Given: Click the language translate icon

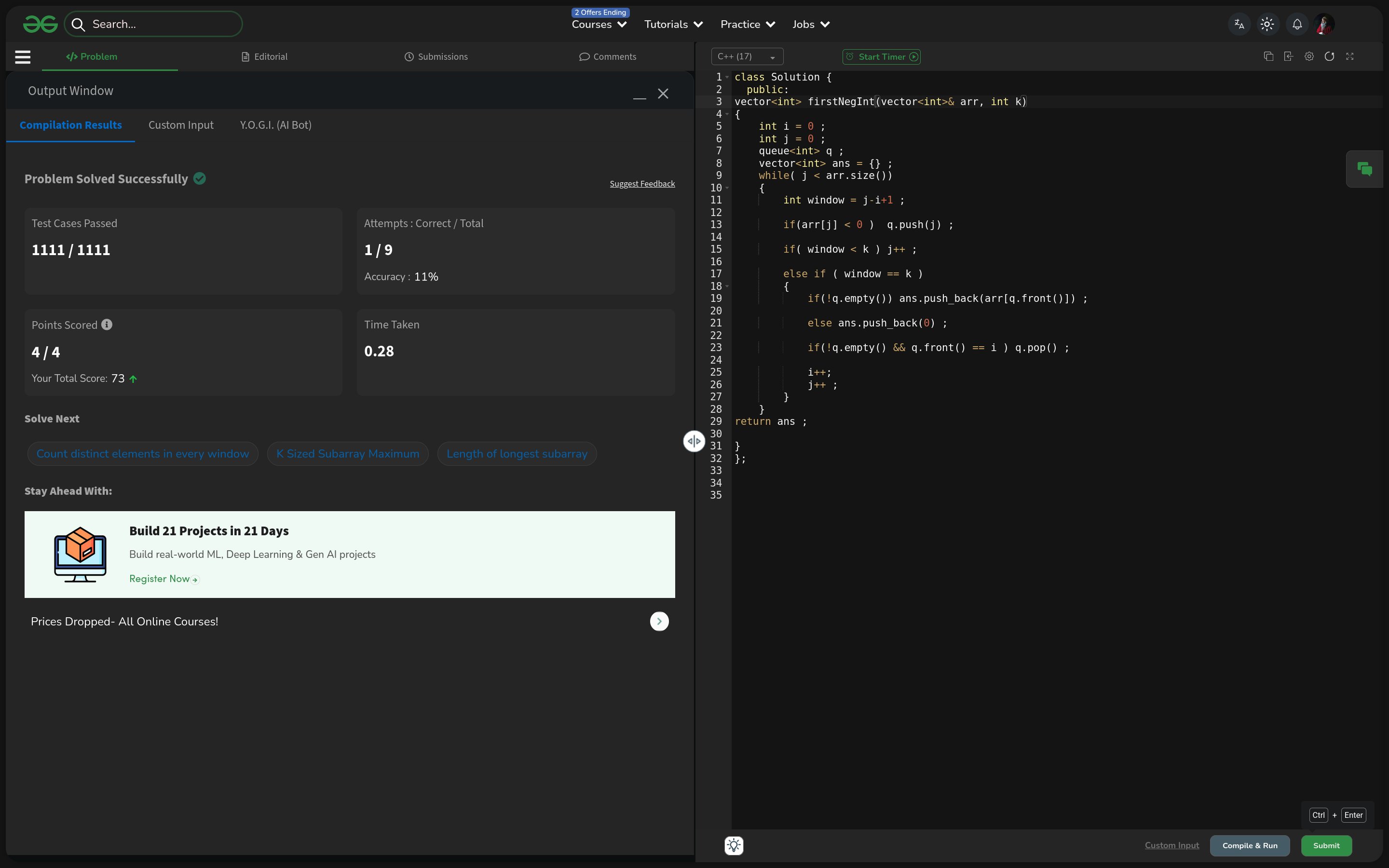Looking at the screenshot, I should pos(1239,24).
